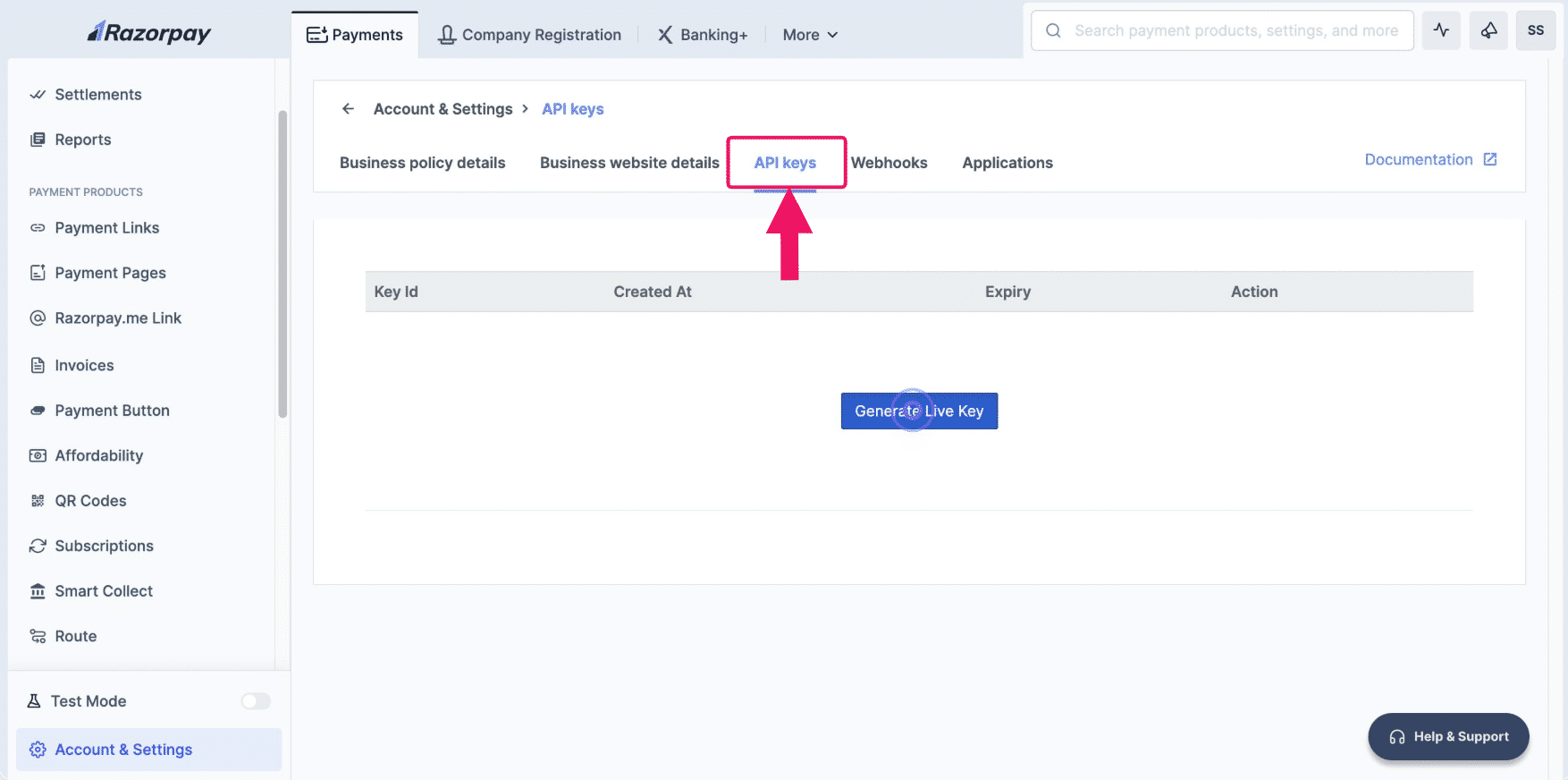Click API keys in the breadcrumb

(573, 109)
